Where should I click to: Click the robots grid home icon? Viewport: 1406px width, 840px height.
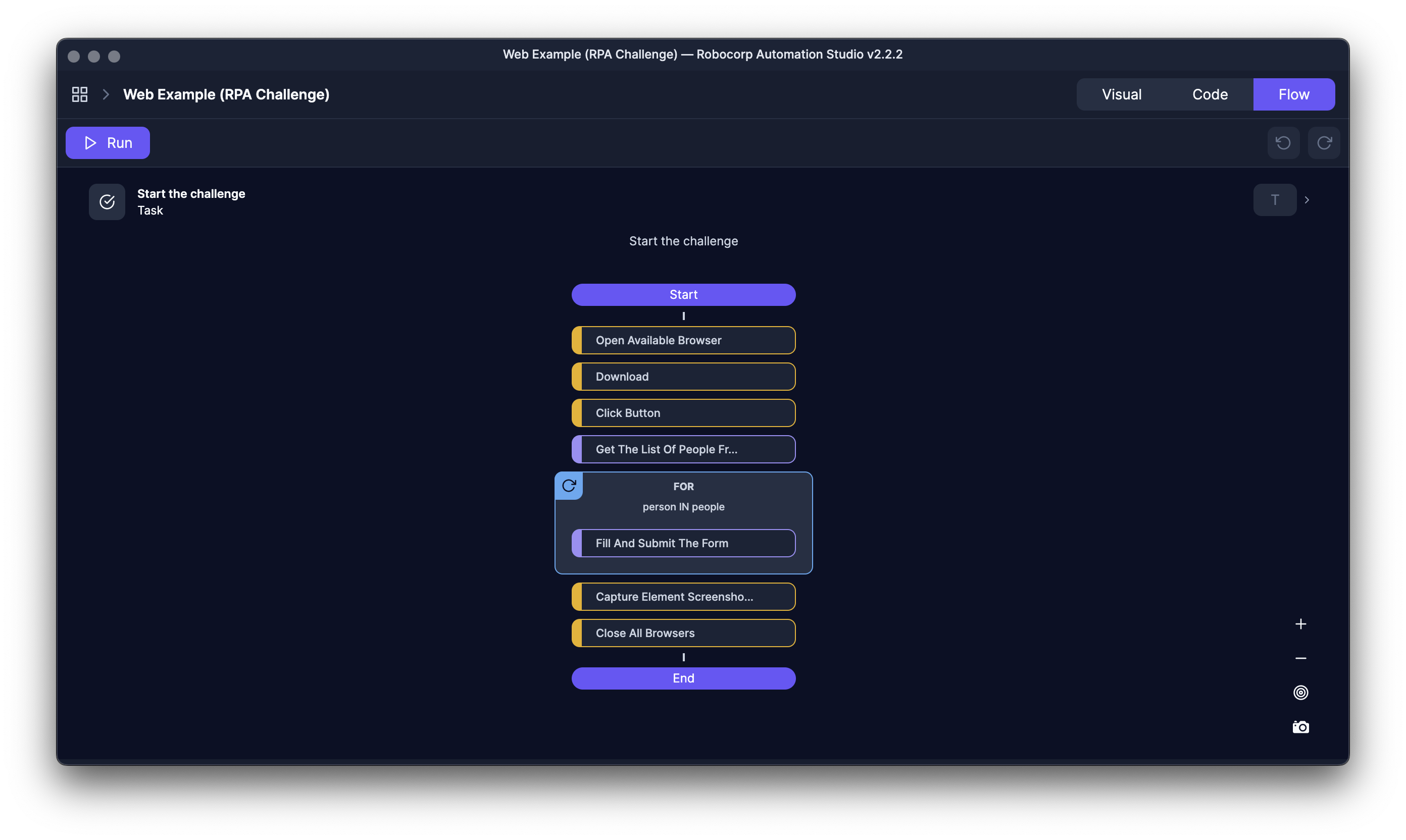[x=80, y=94]
